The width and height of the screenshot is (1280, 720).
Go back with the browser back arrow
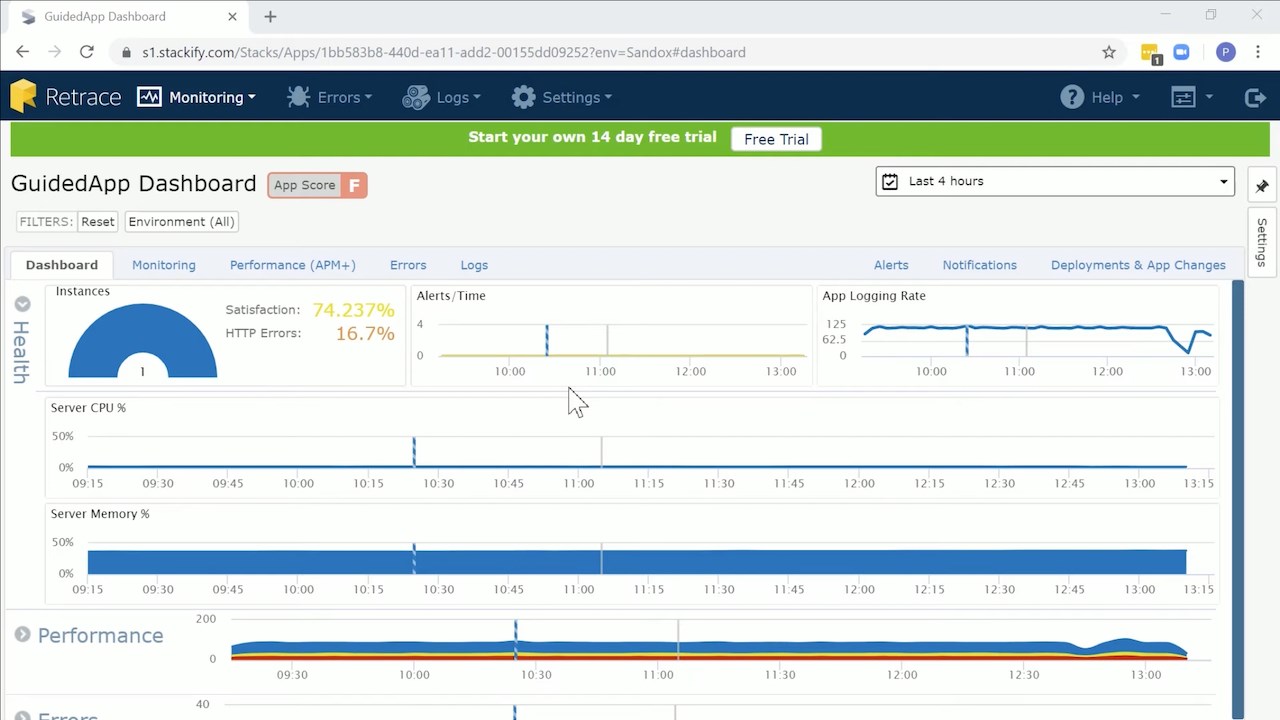(x=23, y=52)
